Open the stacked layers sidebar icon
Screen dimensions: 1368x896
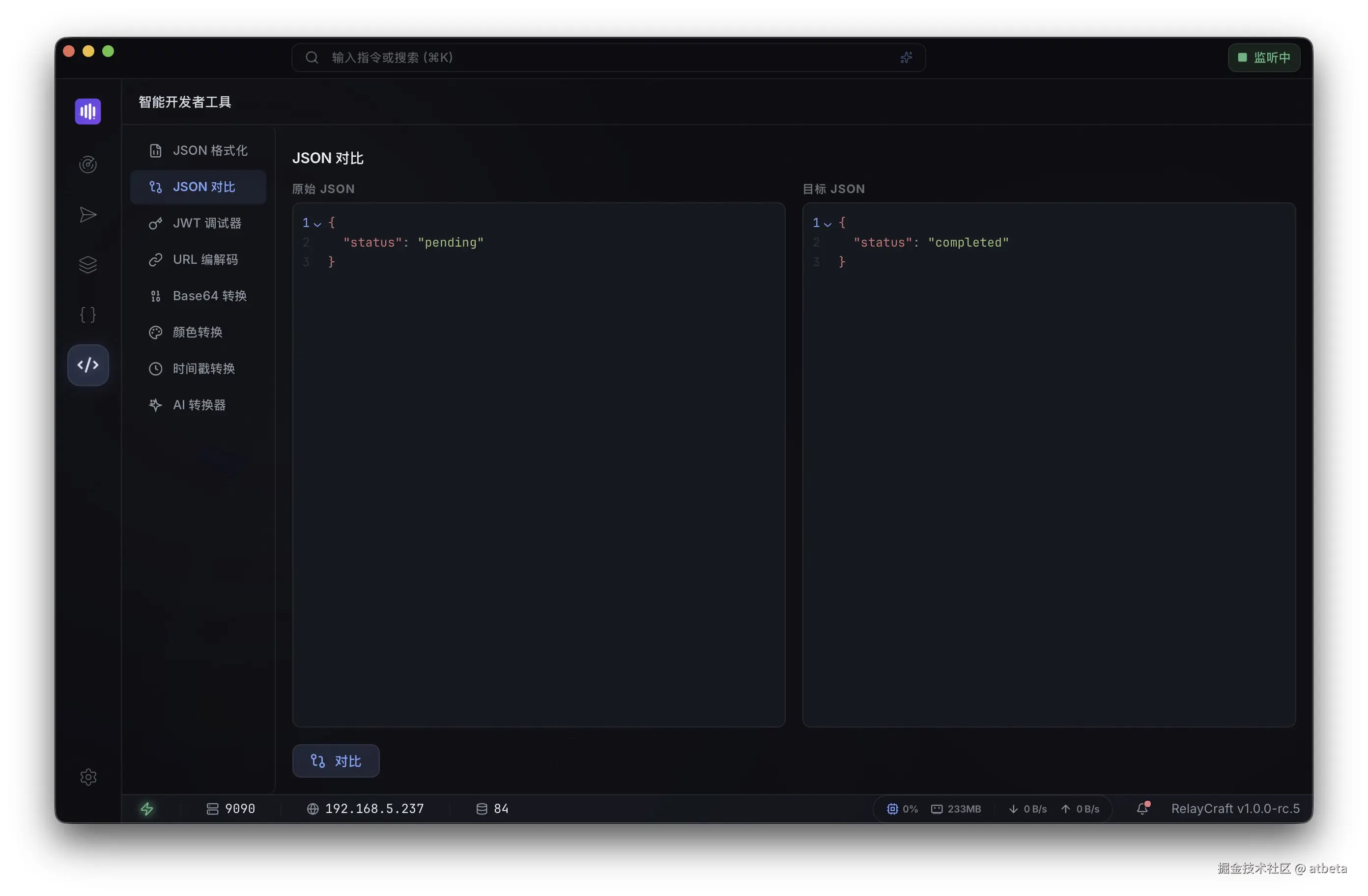tap(88, 265)
